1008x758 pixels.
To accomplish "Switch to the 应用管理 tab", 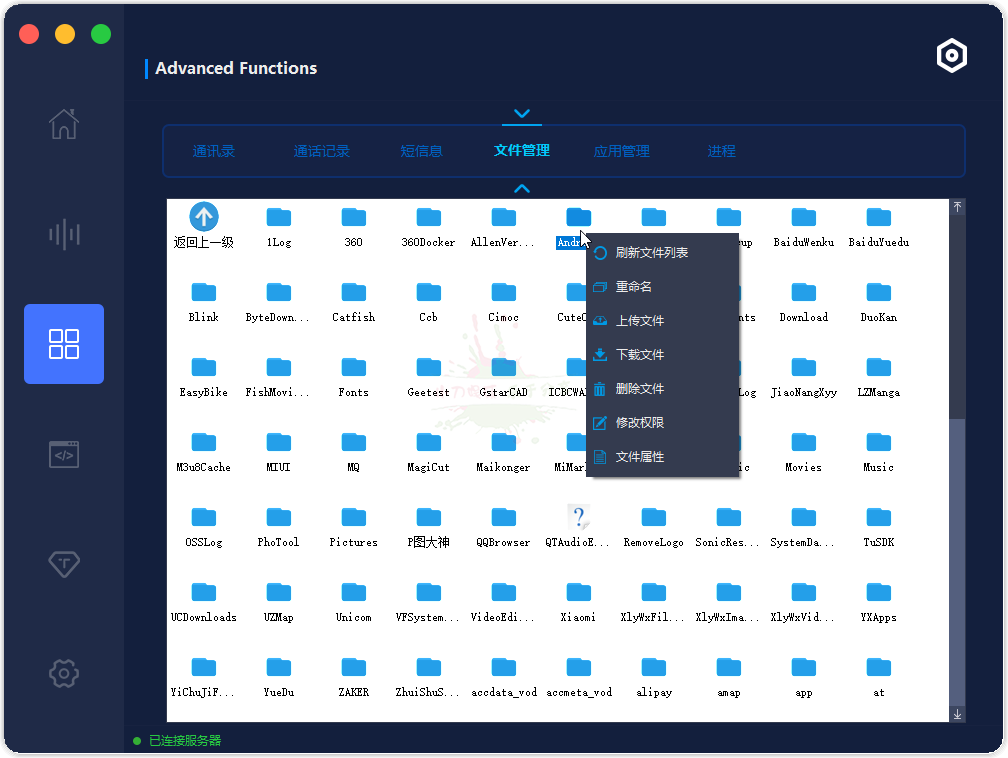I will click(x=621, y=151).
